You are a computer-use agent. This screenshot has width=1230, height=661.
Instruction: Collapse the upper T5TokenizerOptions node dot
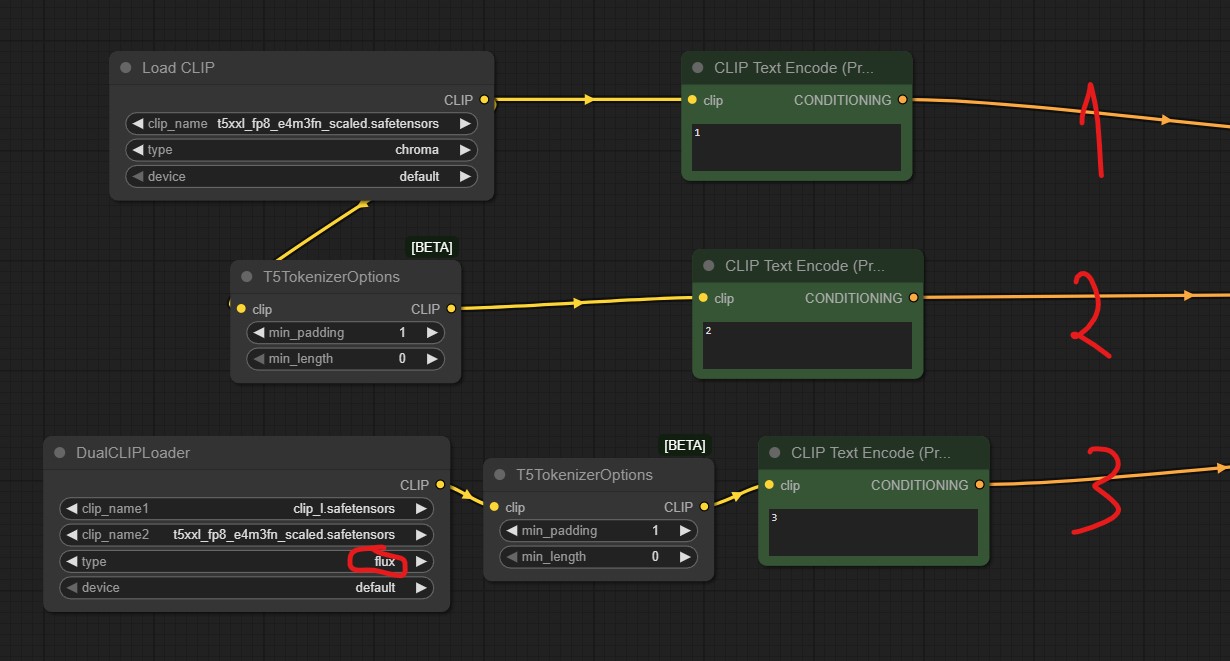(247, 277)
